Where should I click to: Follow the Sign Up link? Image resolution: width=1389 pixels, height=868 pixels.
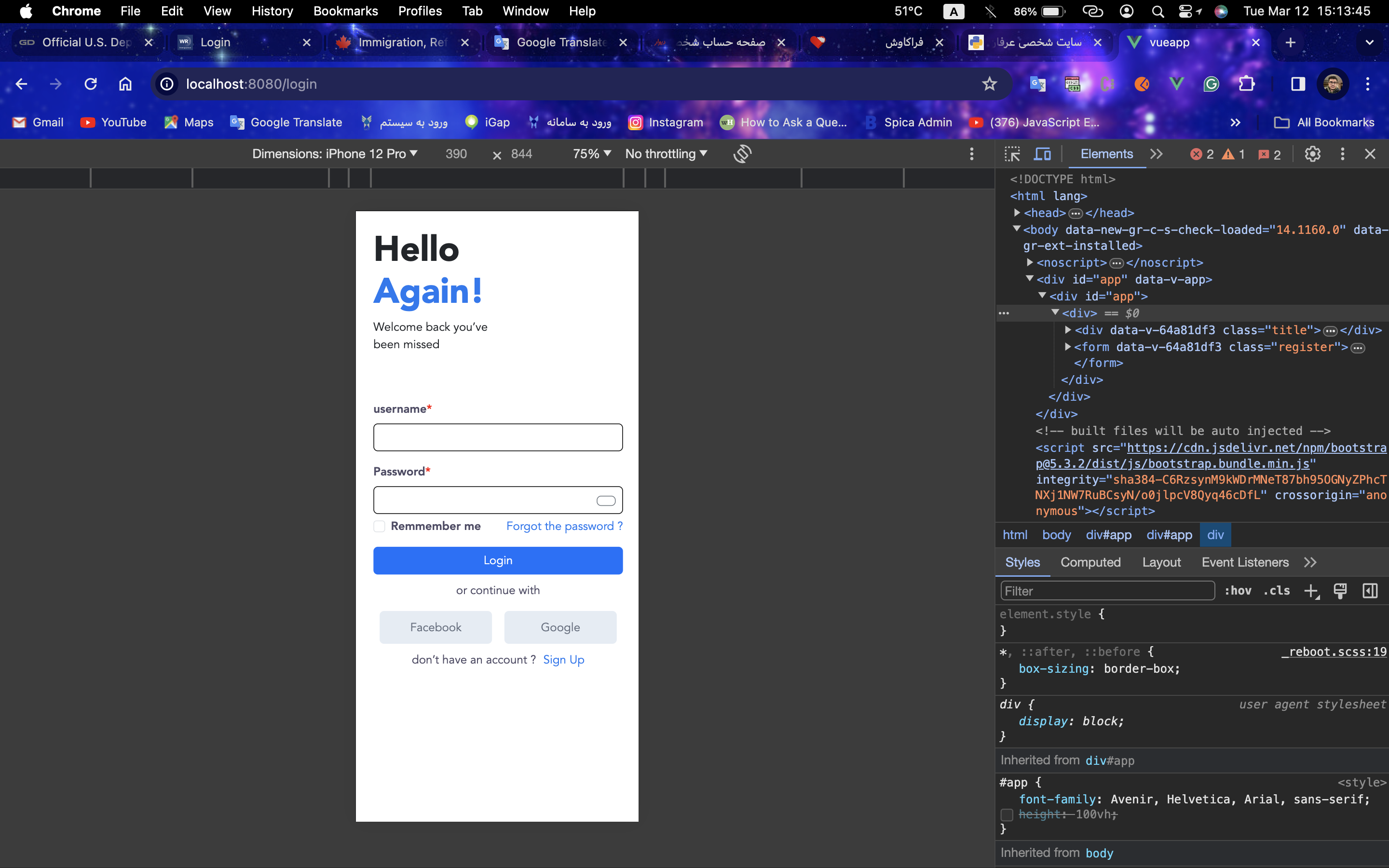point(564,660)
